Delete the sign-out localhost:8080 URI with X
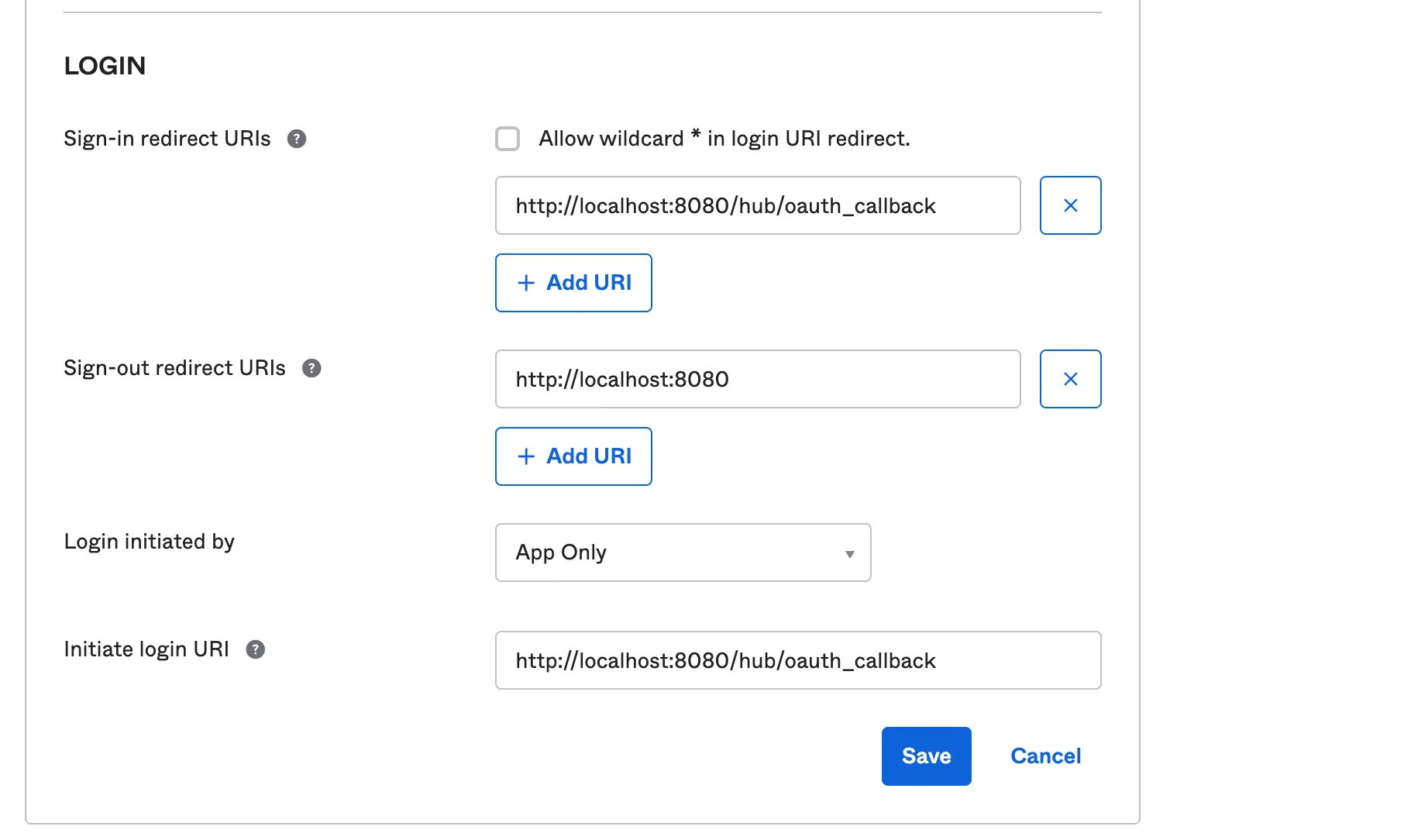 [x=1070, y=379]
